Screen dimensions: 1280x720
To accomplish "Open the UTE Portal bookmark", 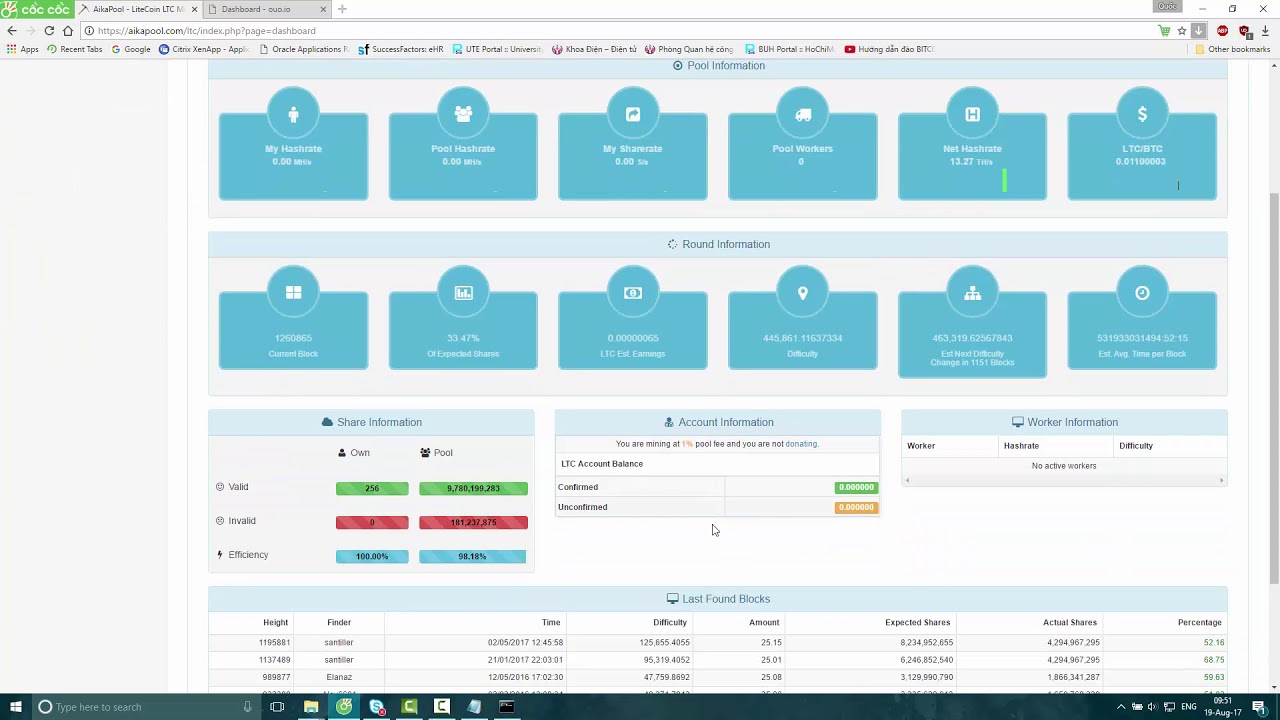I will [497, 49].
